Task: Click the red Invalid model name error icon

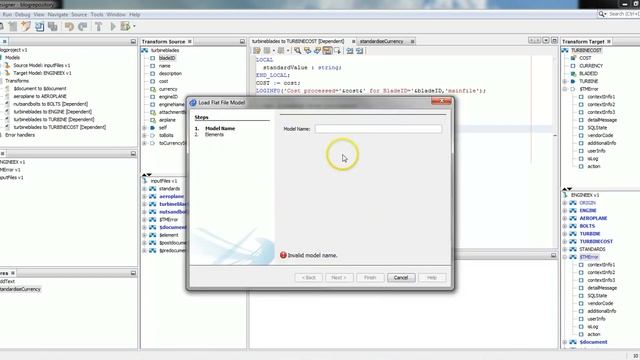Action: 283,255
